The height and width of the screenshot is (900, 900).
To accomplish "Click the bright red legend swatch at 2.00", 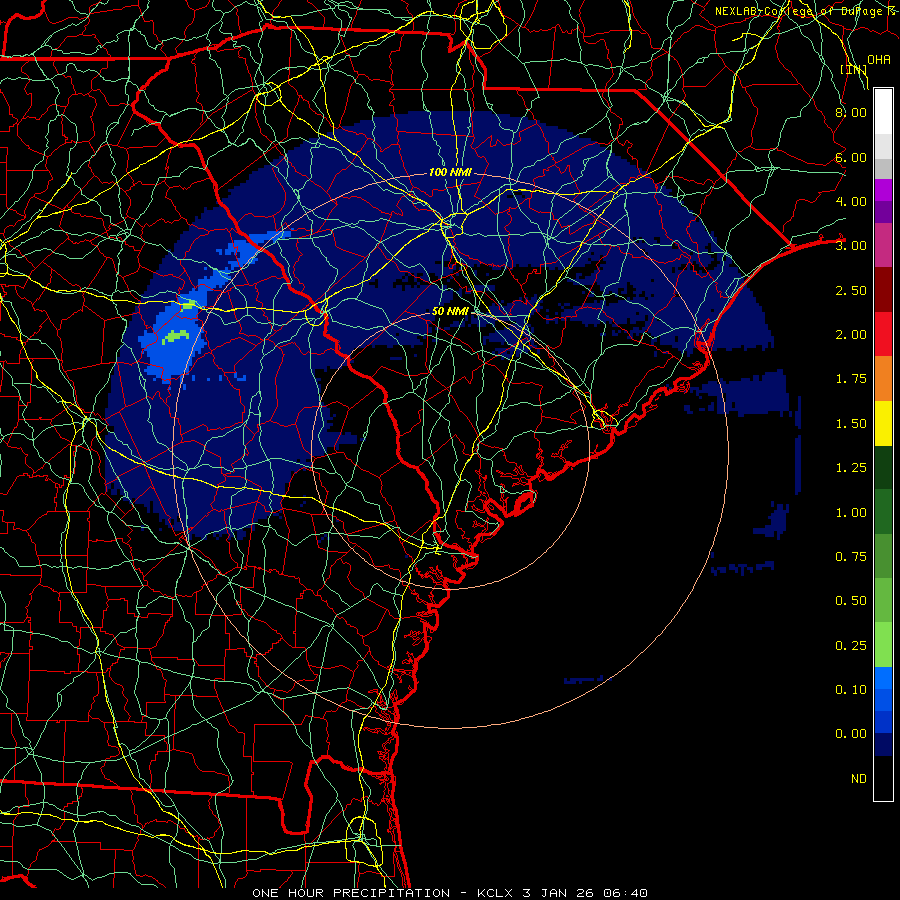I will 883,334.
